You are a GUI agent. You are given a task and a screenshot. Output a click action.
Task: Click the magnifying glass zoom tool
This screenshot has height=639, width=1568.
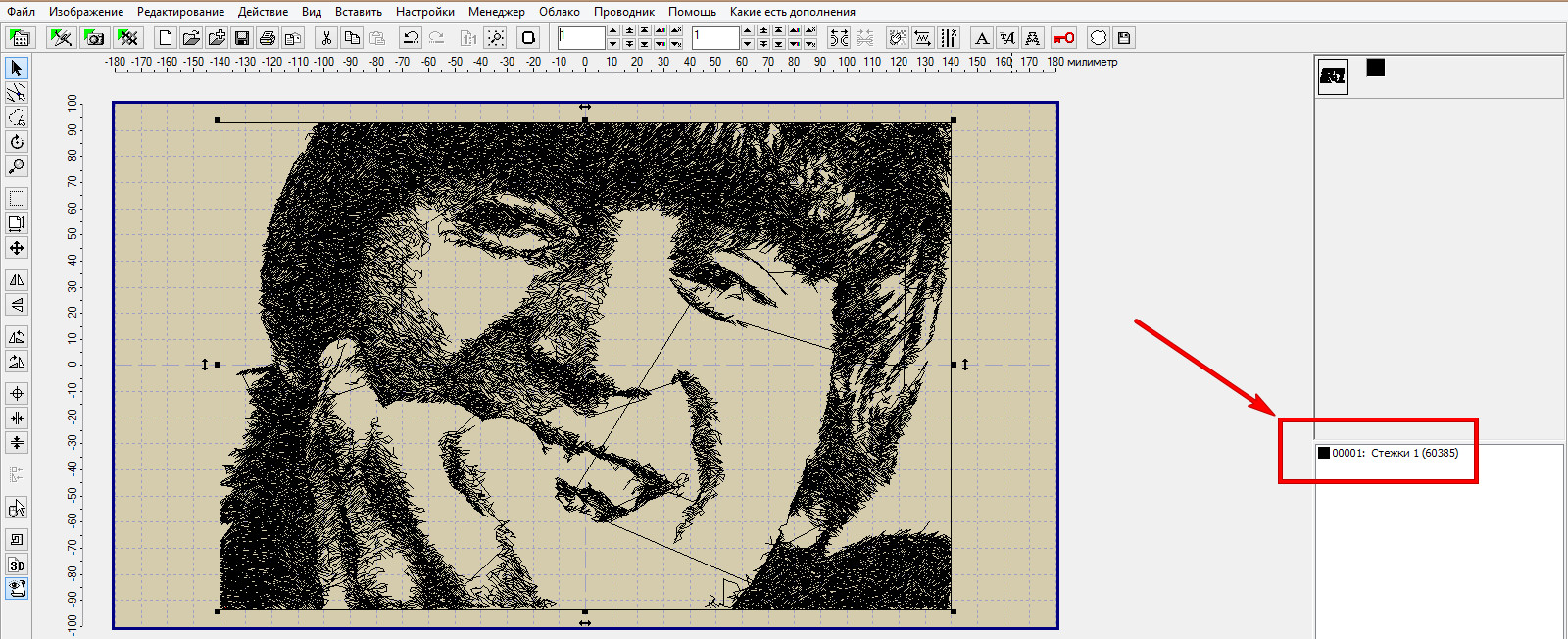pyautogui.click(x=17, y=167)
